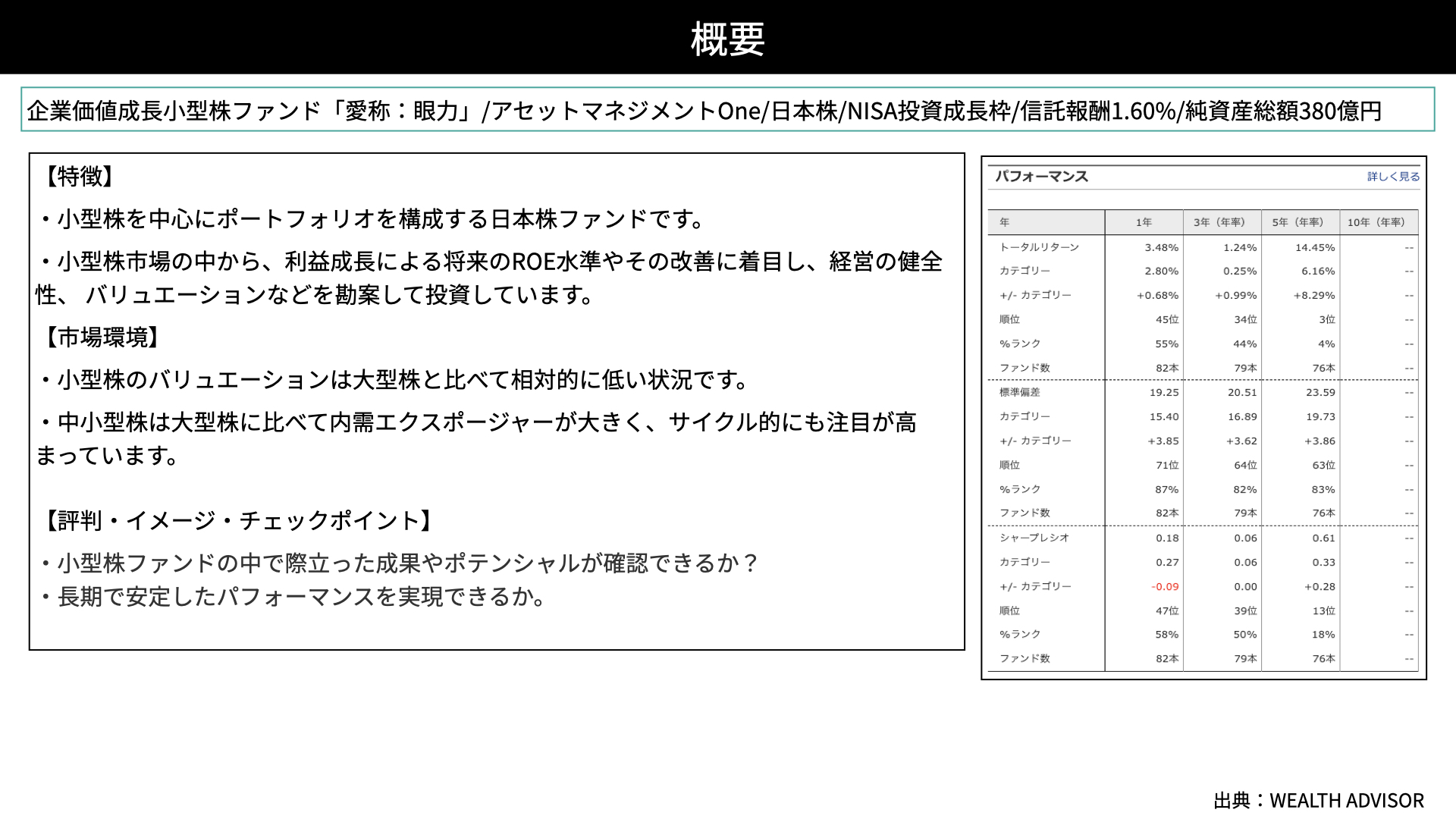The height and width of the screenshot is (819, 1456).
Task: Select the 15.40 category deviation value
Action: point(1164,416)
